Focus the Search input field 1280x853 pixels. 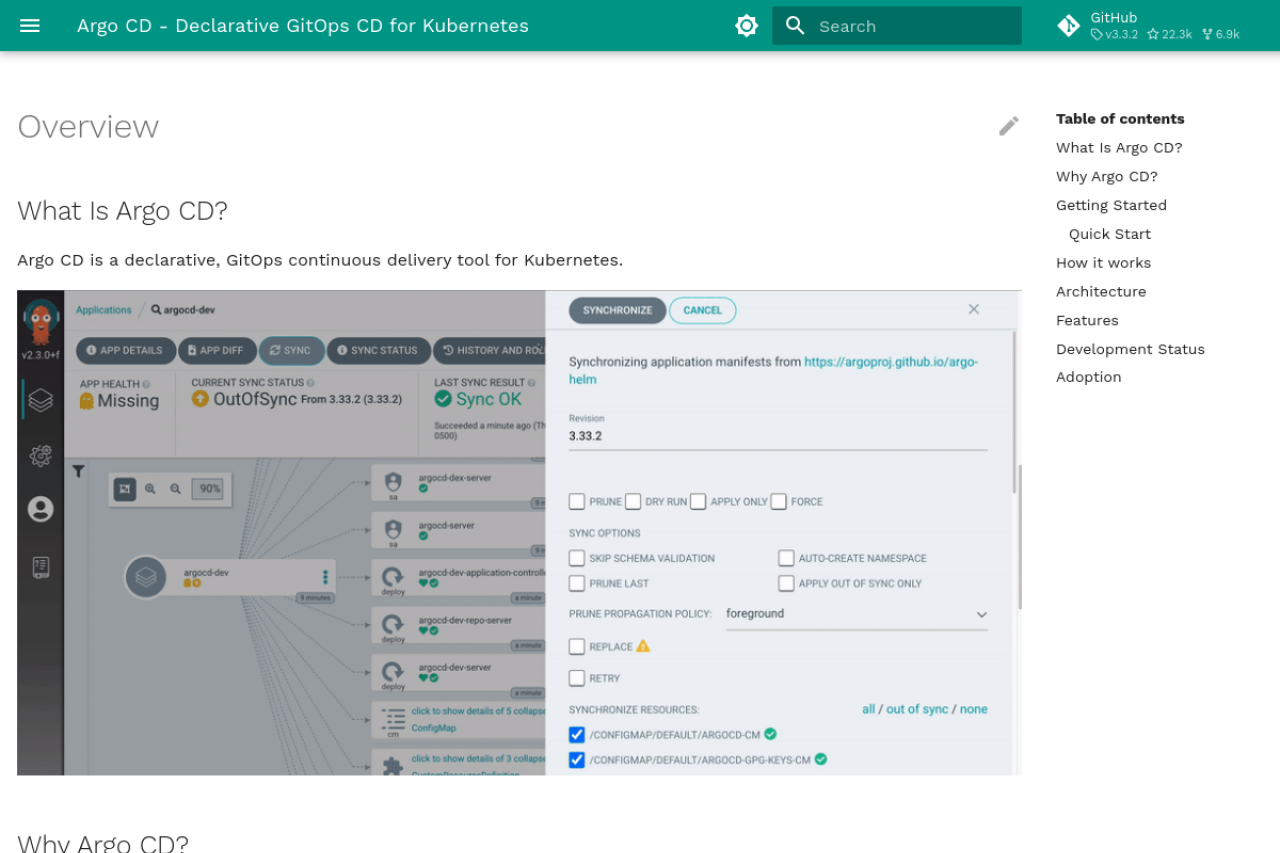coord(897,26)
